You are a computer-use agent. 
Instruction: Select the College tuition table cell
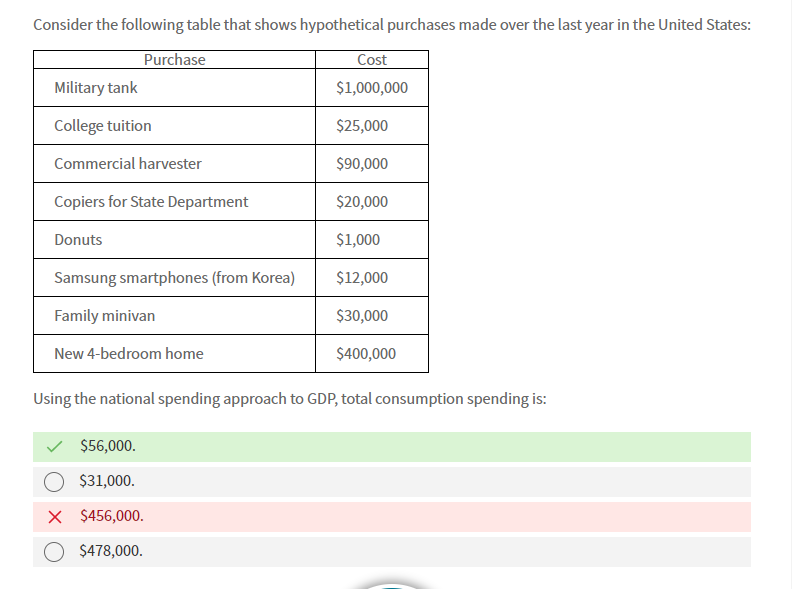pyautogui.click(x=103, y=126)
